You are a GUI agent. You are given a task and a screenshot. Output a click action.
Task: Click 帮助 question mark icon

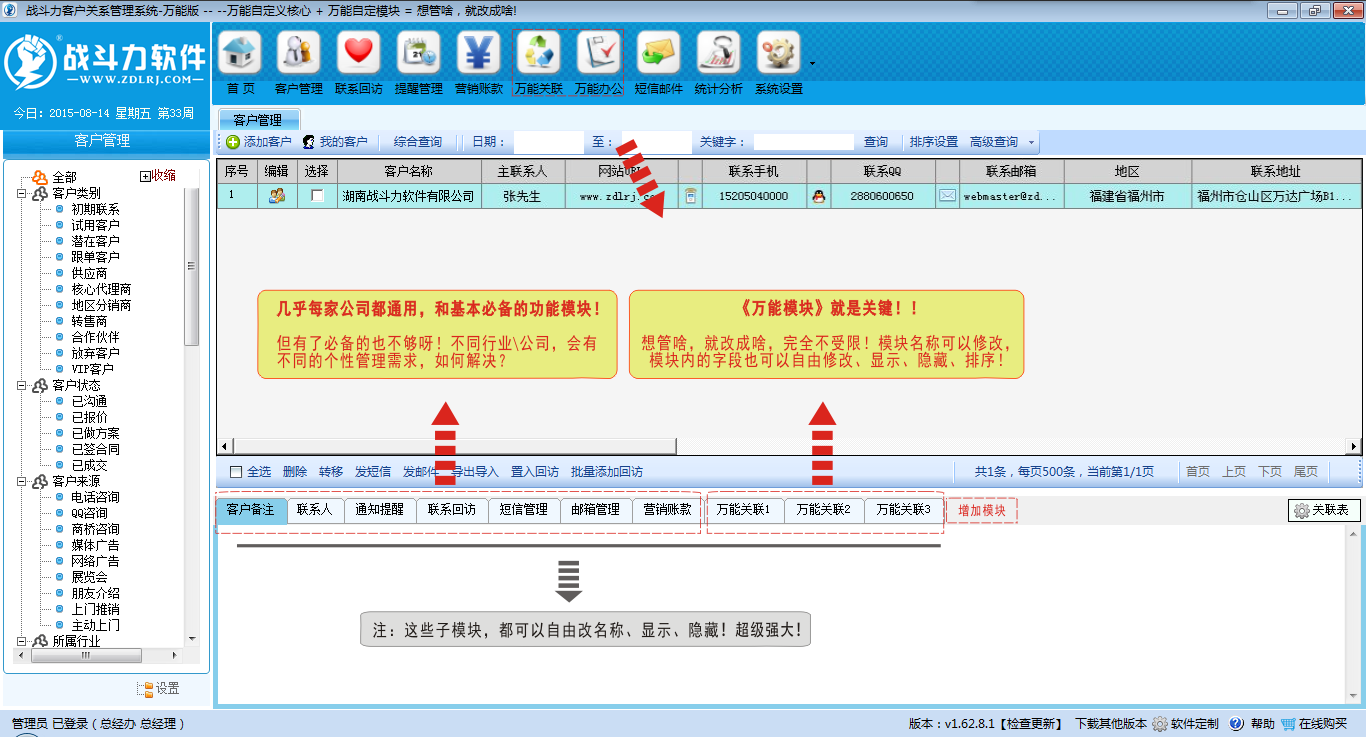(x=1237, y=724)
